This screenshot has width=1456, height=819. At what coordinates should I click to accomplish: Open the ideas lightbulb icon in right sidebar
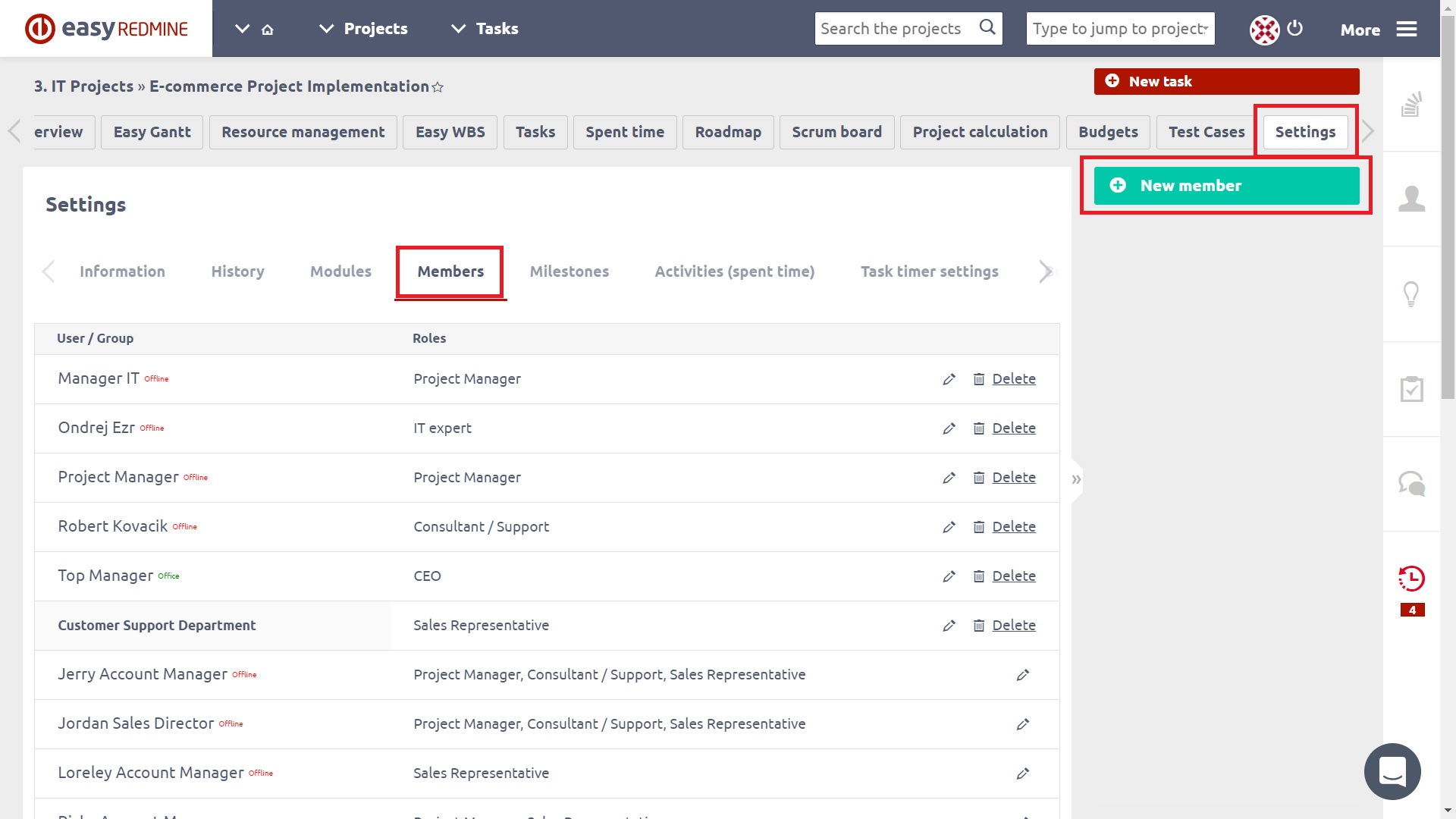pos(1410,294)
